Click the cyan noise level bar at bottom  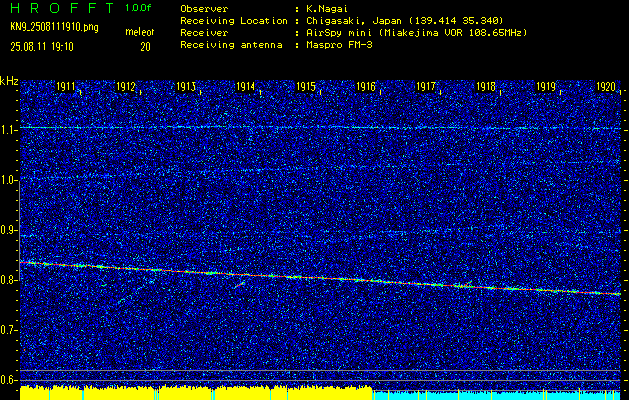pos(497,395)
